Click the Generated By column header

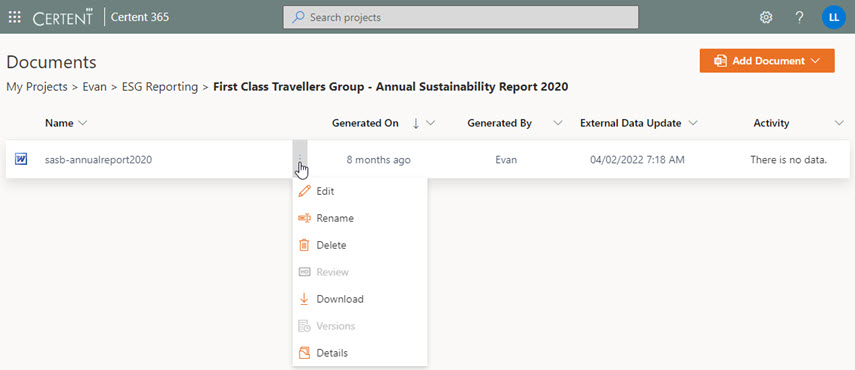tap(499, 123)
